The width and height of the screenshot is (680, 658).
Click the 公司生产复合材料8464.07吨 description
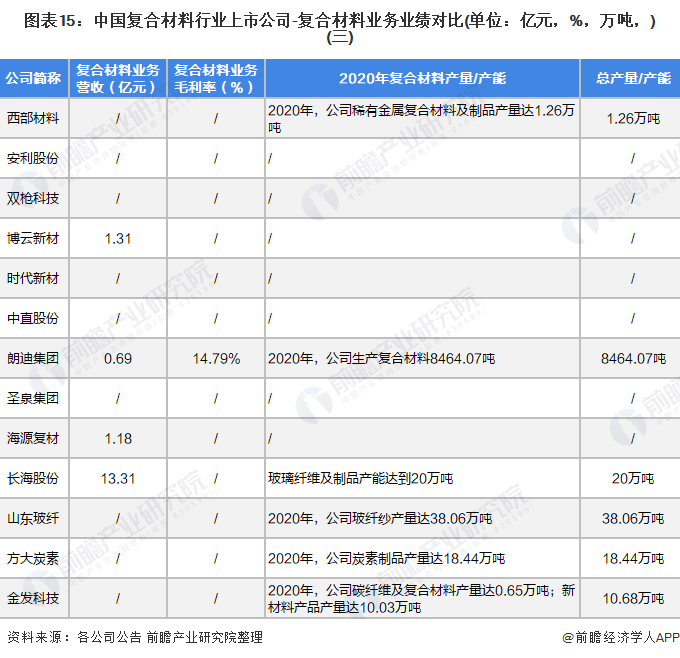pos(382,358)
